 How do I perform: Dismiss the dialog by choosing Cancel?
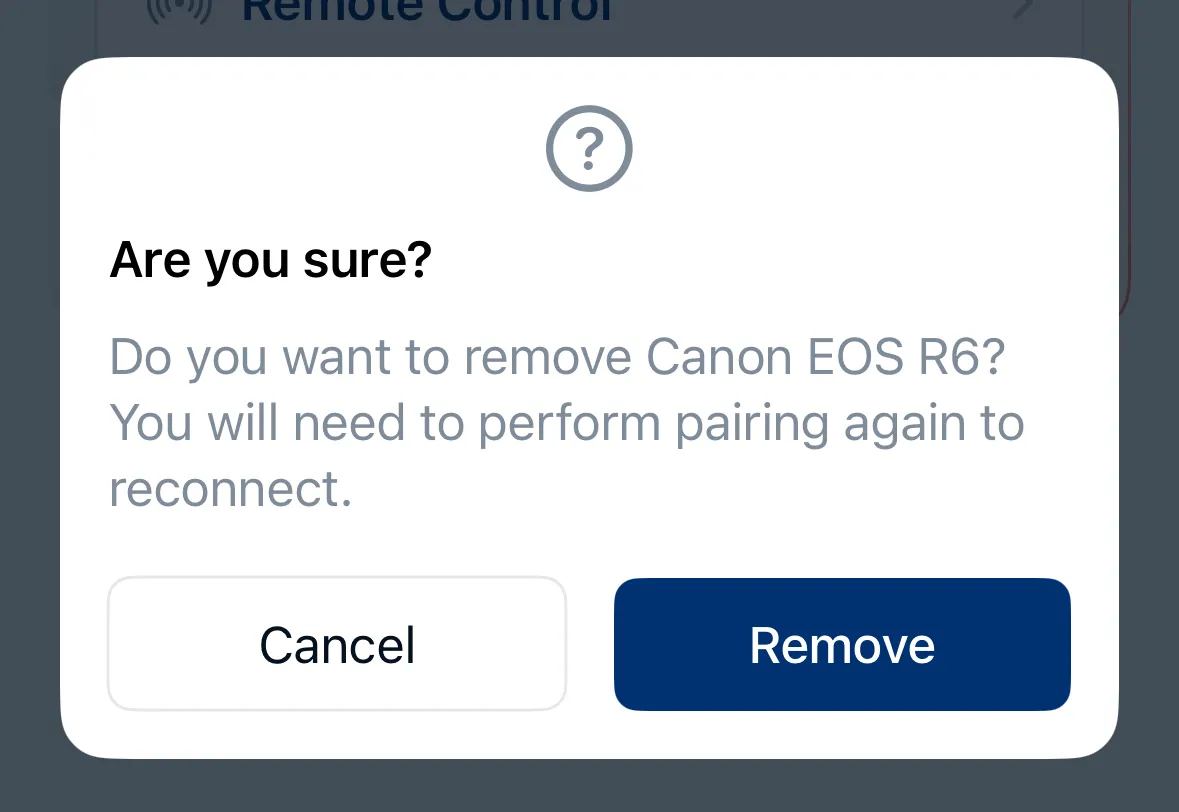[336, 644]
